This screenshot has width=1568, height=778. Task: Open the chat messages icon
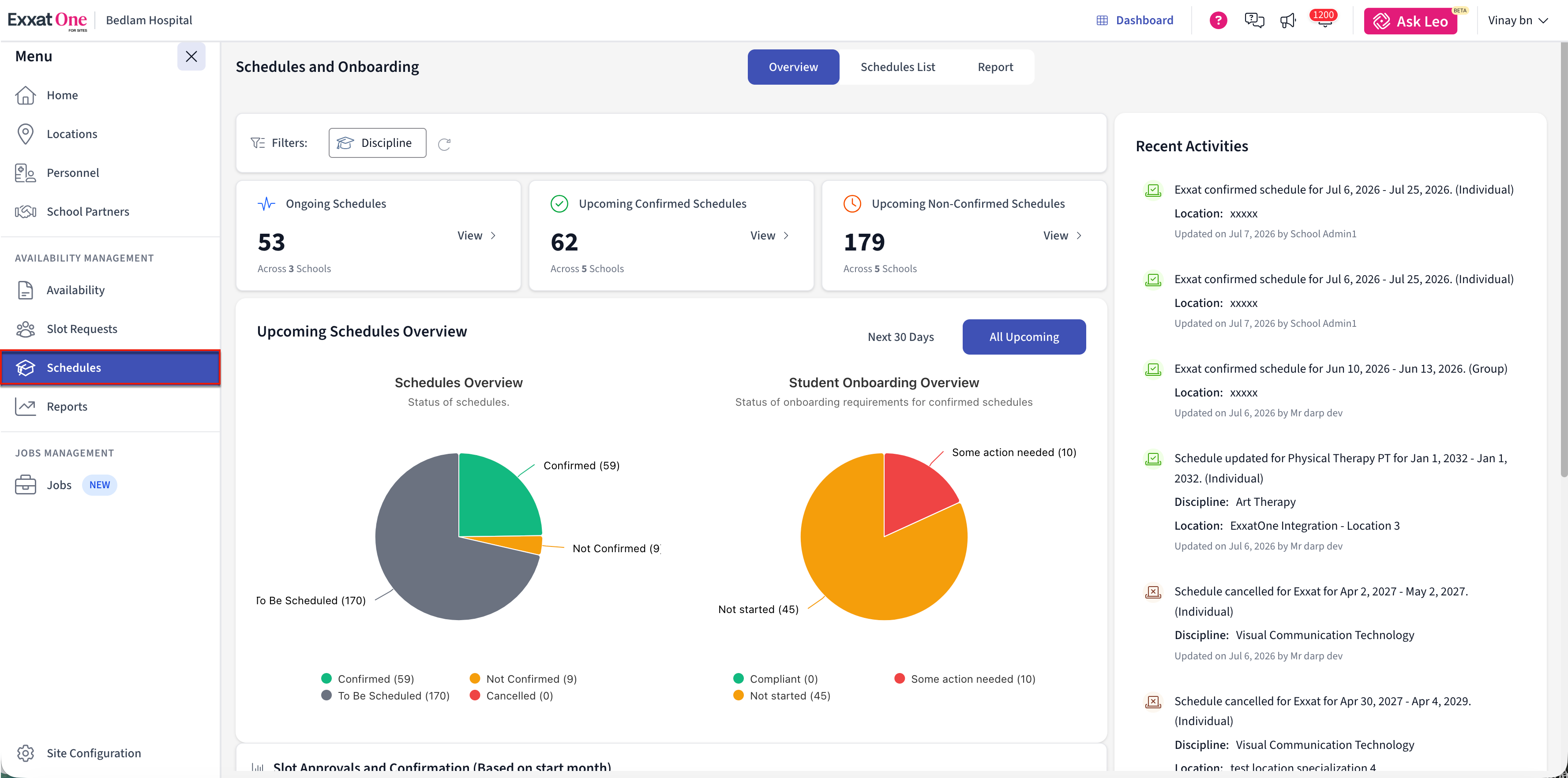tap(1254, 20)
